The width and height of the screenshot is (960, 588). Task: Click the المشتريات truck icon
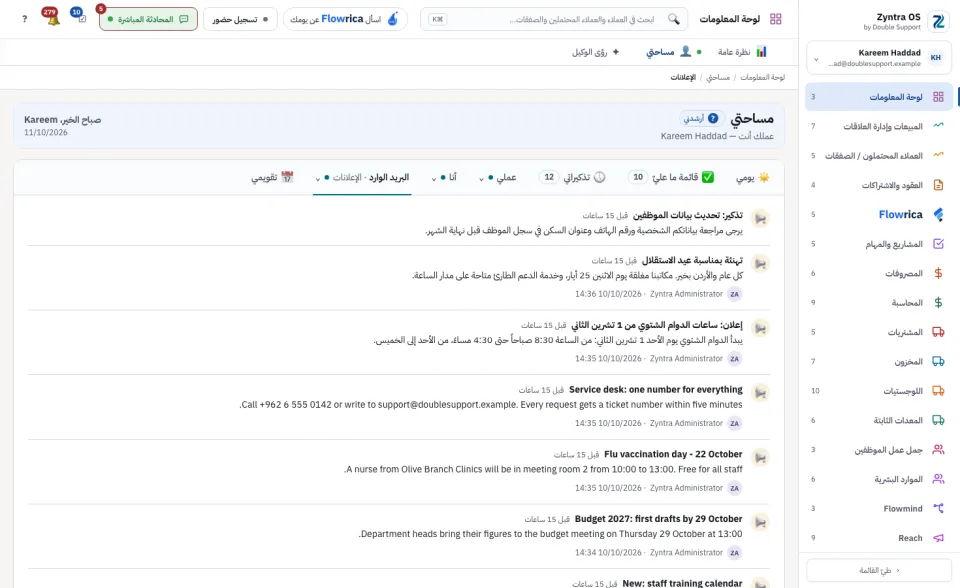938,332
